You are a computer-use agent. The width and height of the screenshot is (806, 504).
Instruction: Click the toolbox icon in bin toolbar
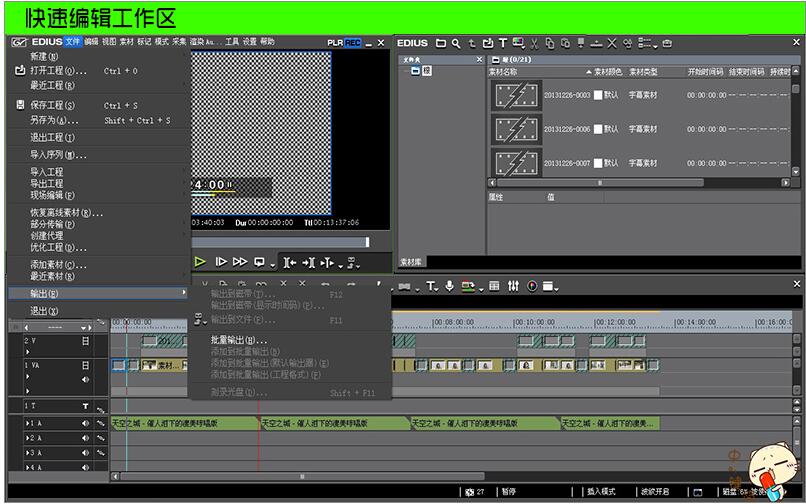[667, 43]
